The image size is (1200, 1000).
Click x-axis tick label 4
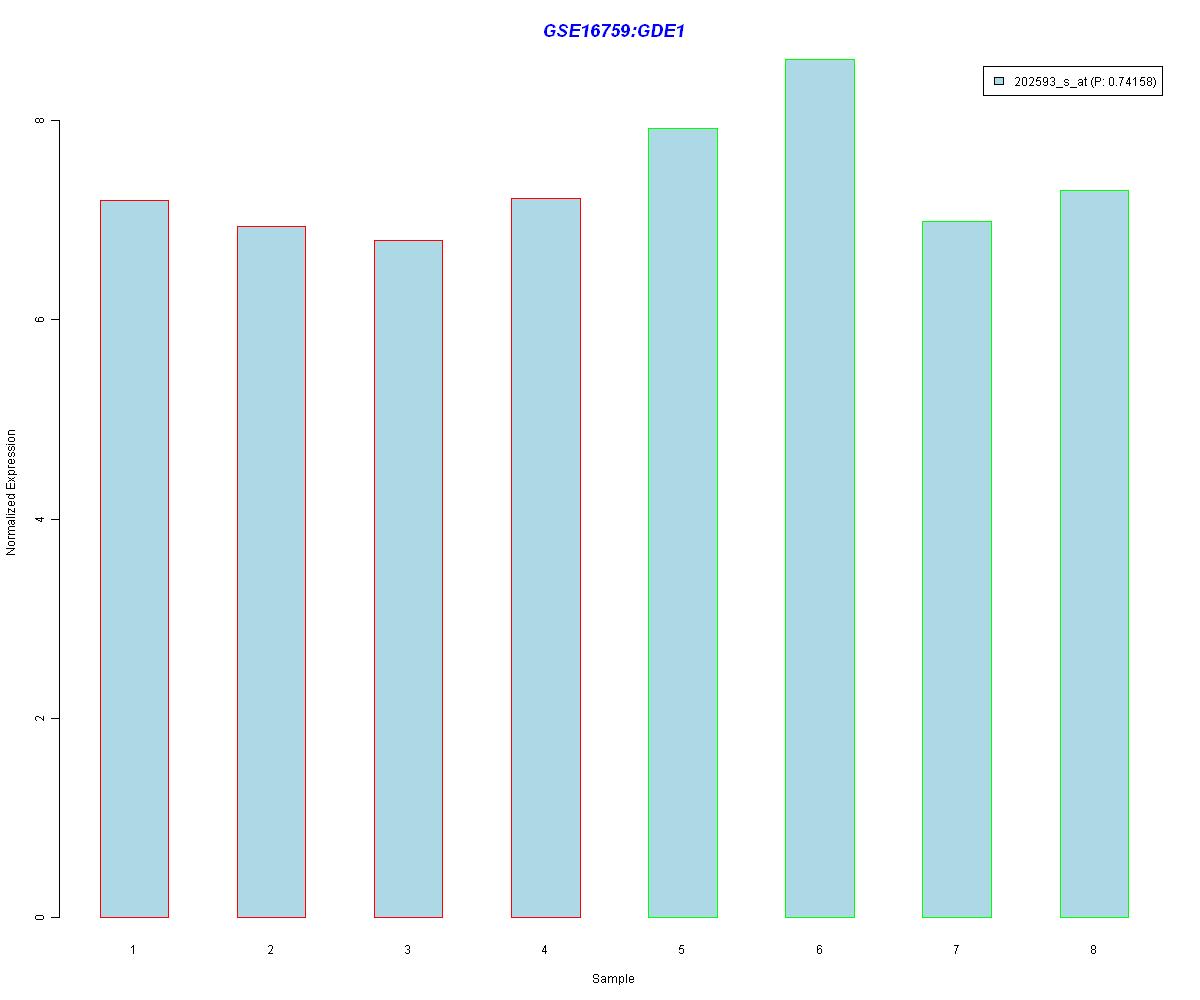544,949
